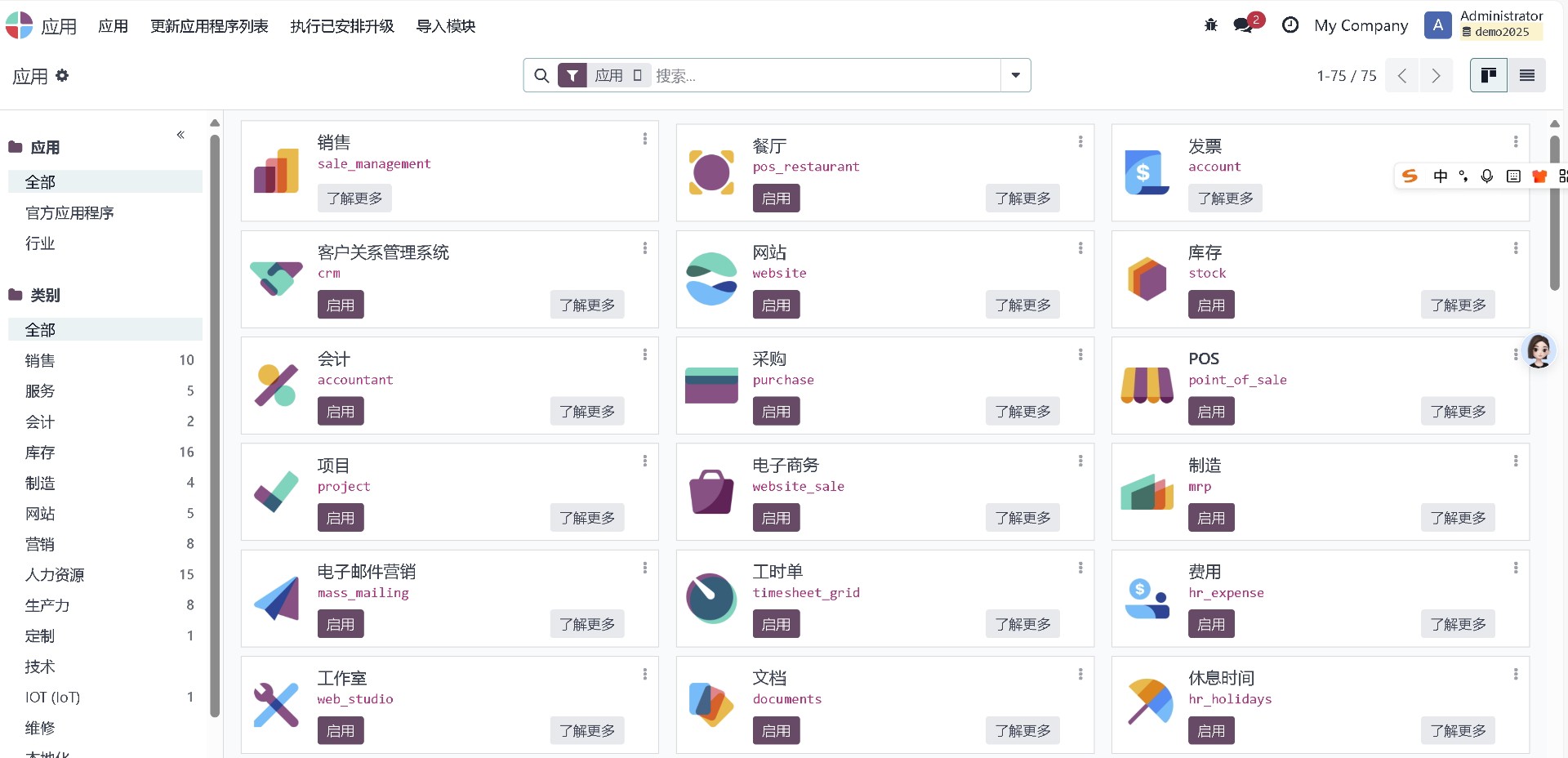1568x758 pixels.
Task: Switch to kanban view
Action: click(1488, 76)
